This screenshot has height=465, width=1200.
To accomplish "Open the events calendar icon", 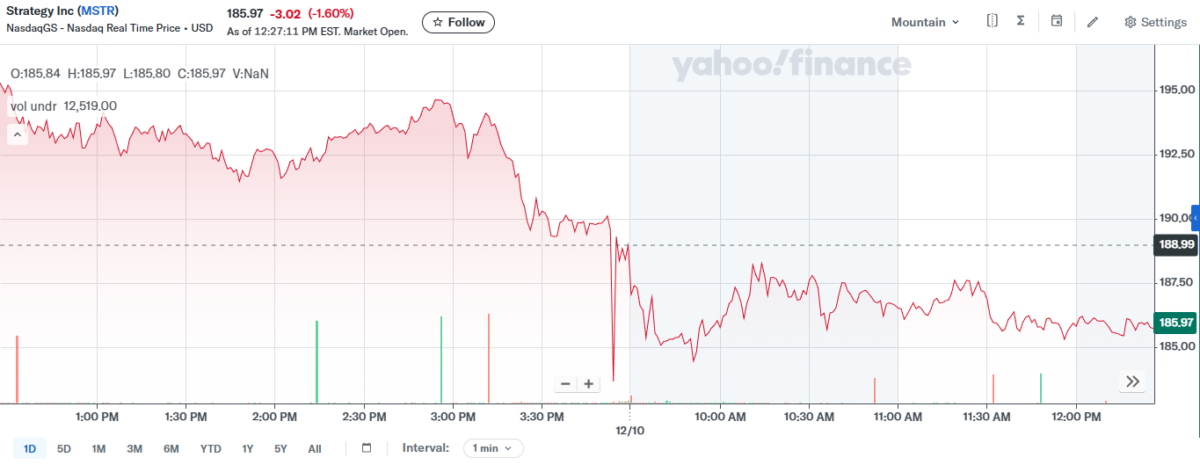I will [x=1057, y=21].
